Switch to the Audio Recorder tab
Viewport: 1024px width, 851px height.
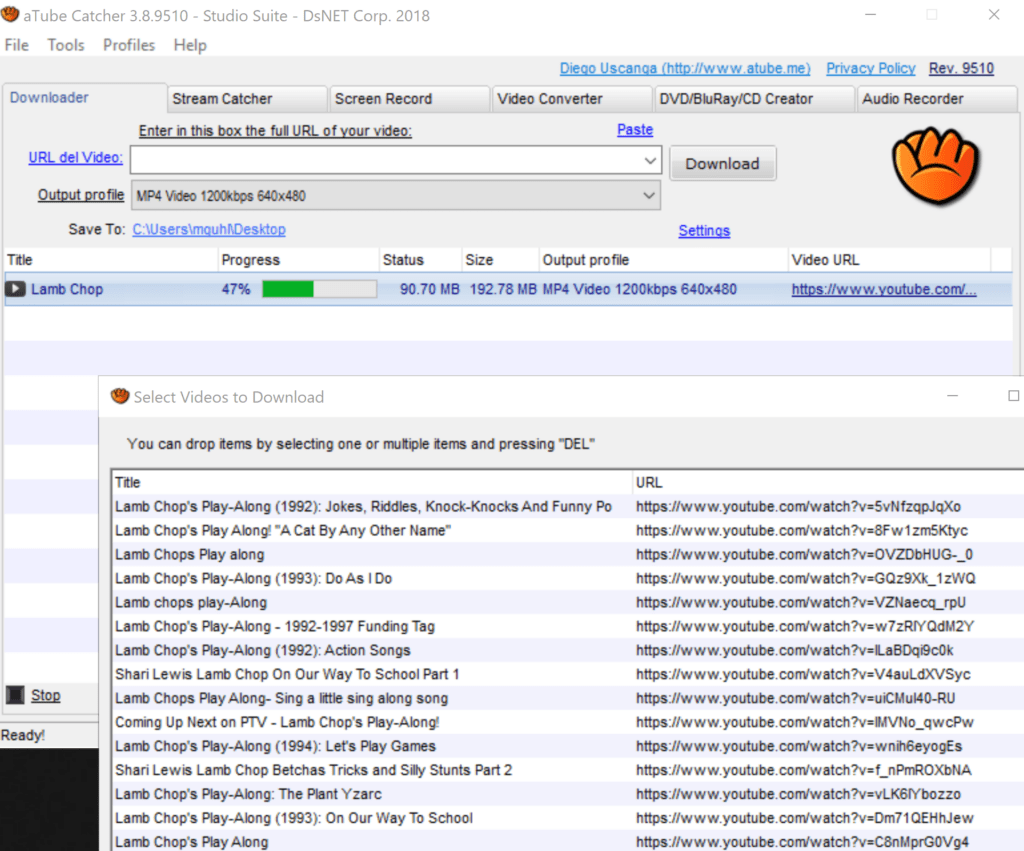[x=936, y=99]
